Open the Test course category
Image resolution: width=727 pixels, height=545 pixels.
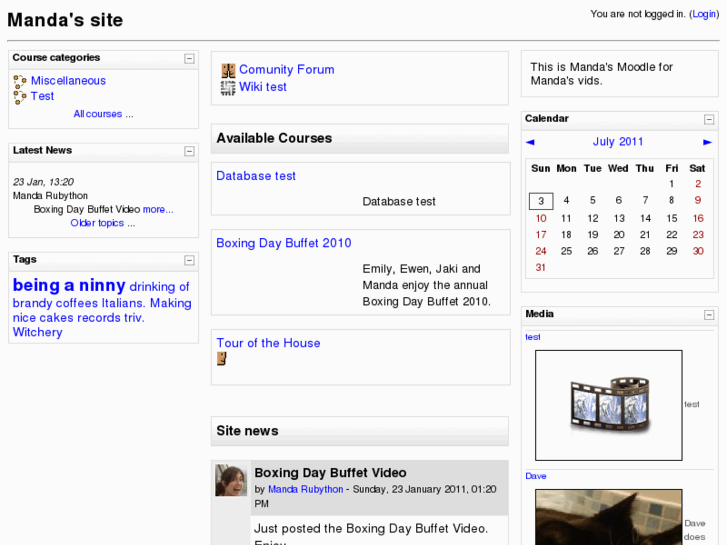pyautogui.click(x=42, y=96)
